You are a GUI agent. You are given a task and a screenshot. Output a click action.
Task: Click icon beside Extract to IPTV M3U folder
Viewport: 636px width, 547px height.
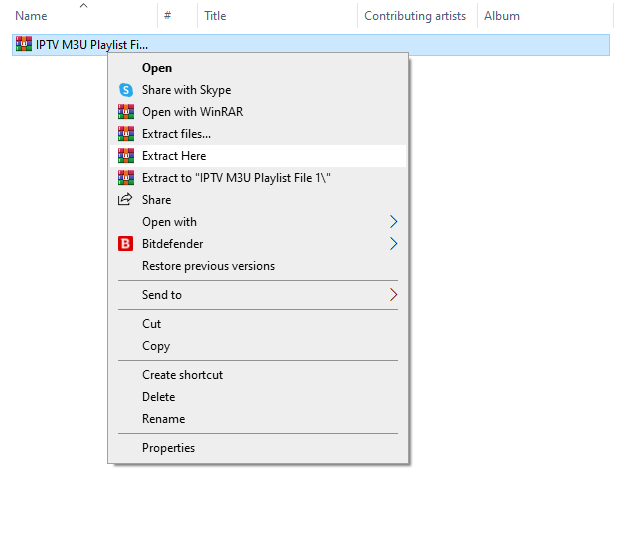click(126, 178)
